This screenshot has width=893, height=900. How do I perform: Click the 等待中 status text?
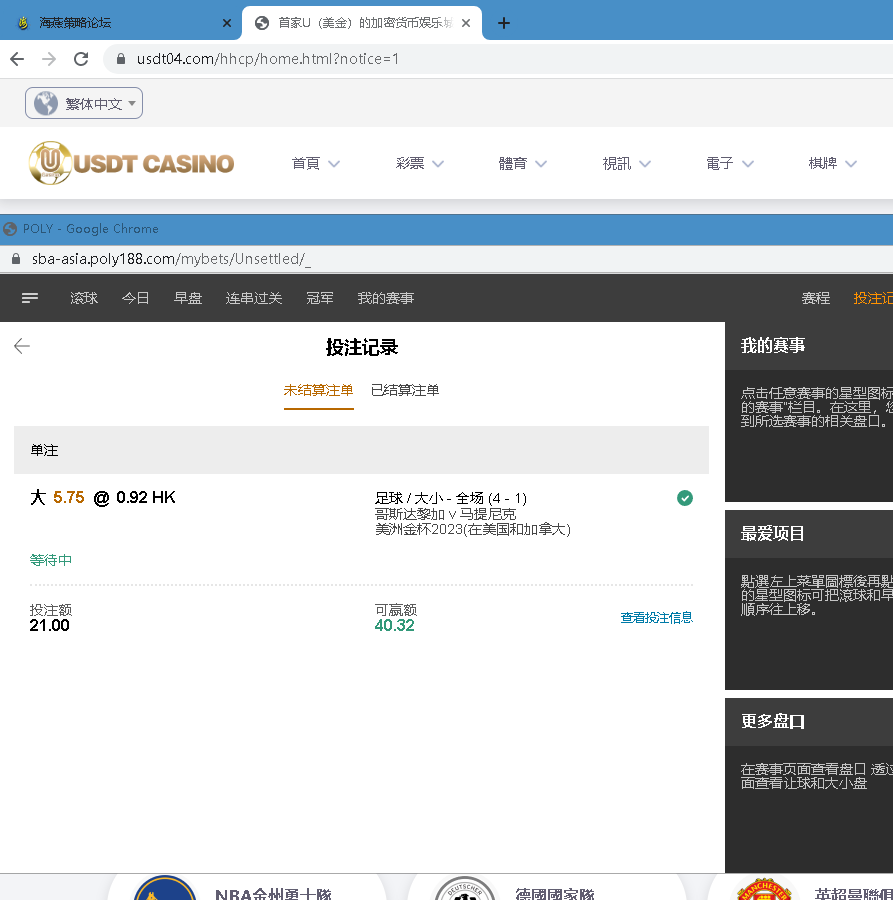point(51,560)
